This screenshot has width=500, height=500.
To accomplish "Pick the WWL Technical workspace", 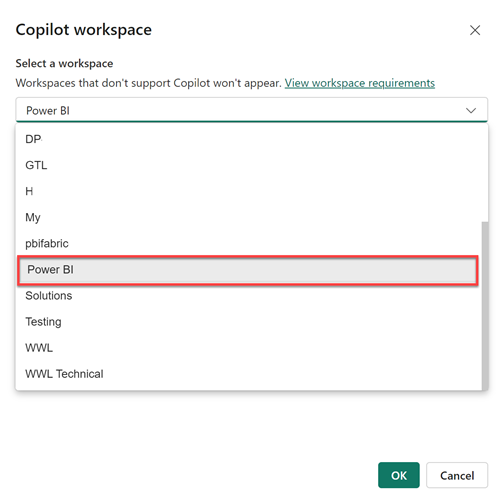I will [248, 374].
